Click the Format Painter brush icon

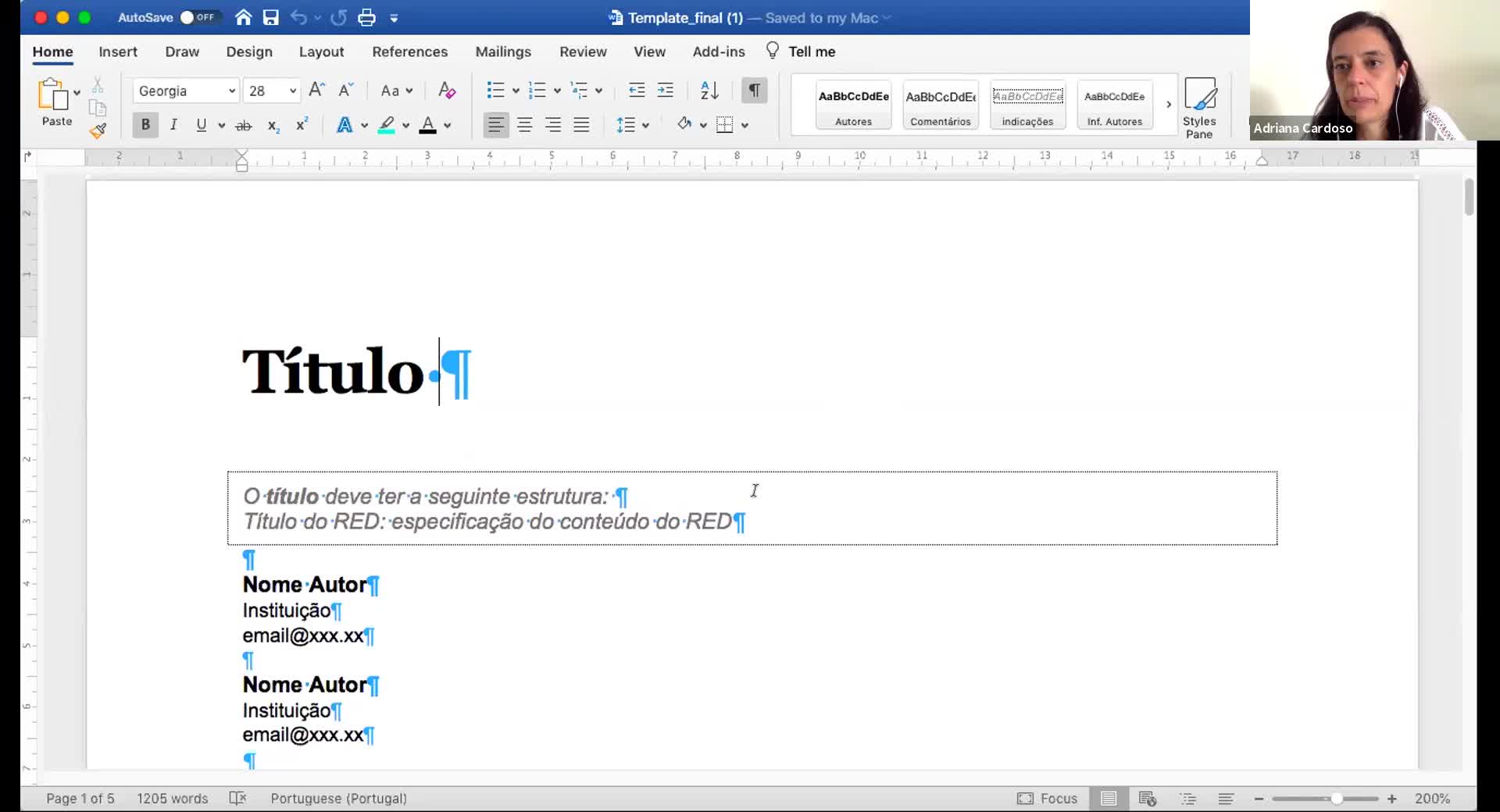(98, 131)
